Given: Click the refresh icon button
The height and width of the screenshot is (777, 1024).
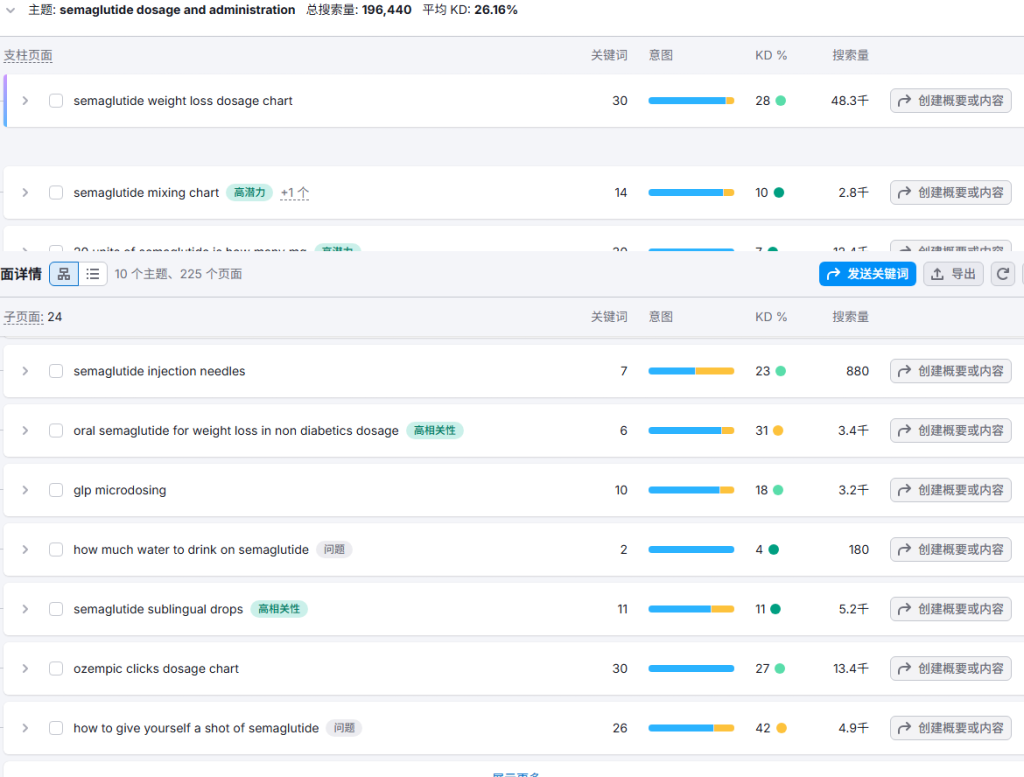Looking at the screenshot, I should (1002, 274).
